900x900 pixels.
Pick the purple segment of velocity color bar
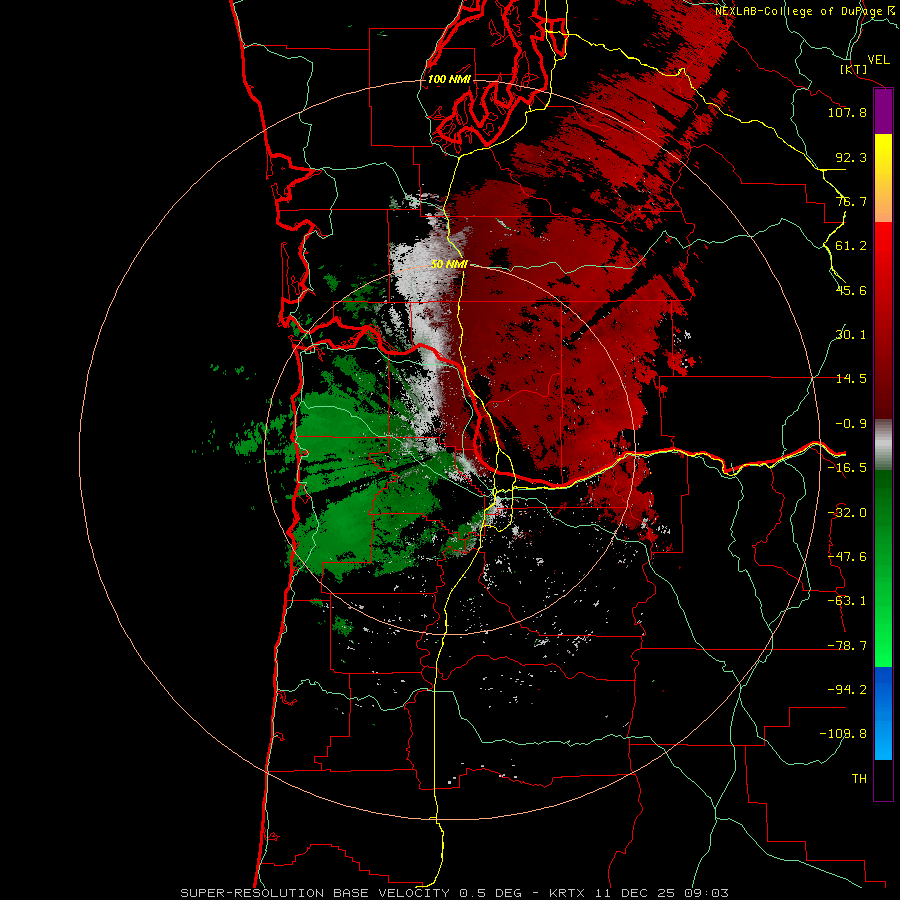pyautogui.click(x=883, y=111)
